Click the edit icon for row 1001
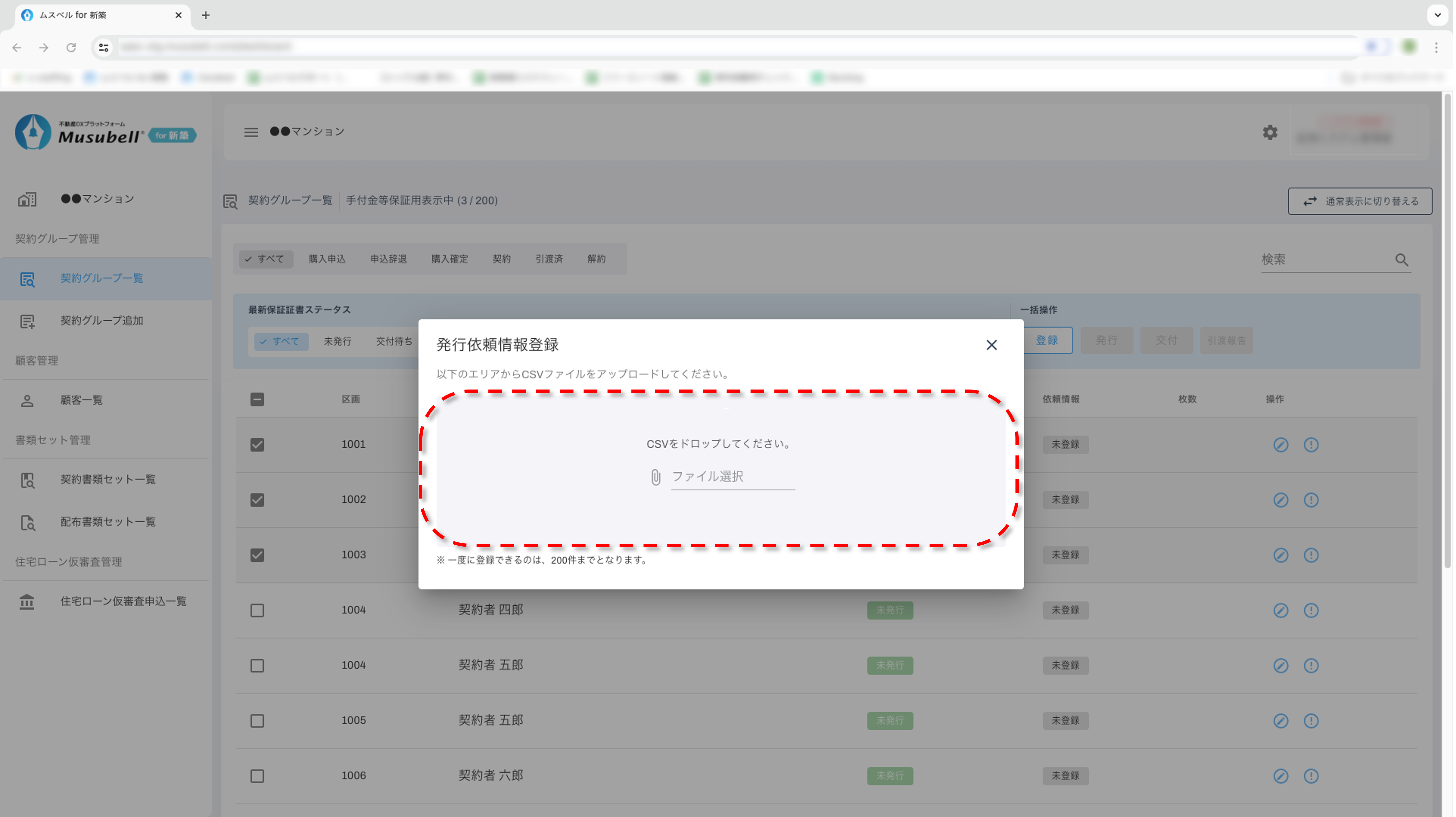The width and height of the screenshot is (1456, 817). tap(1280, 445)
